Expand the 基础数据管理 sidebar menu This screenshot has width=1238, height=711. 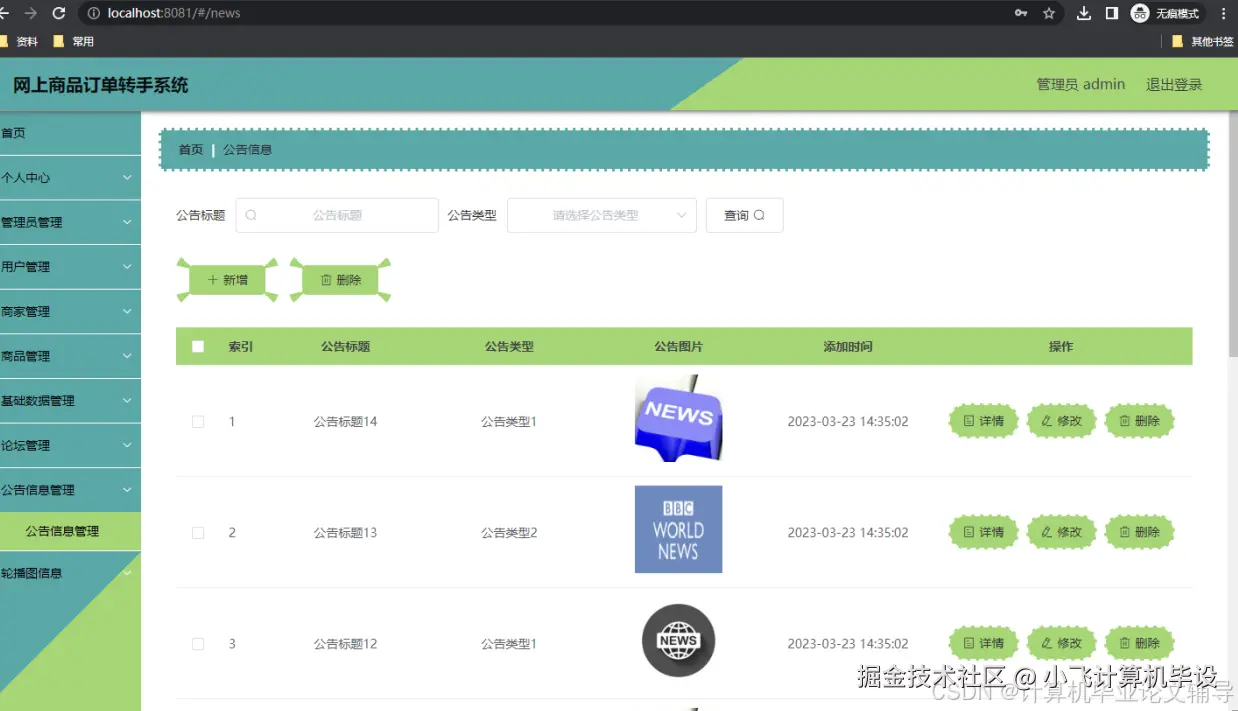(70, 400)
